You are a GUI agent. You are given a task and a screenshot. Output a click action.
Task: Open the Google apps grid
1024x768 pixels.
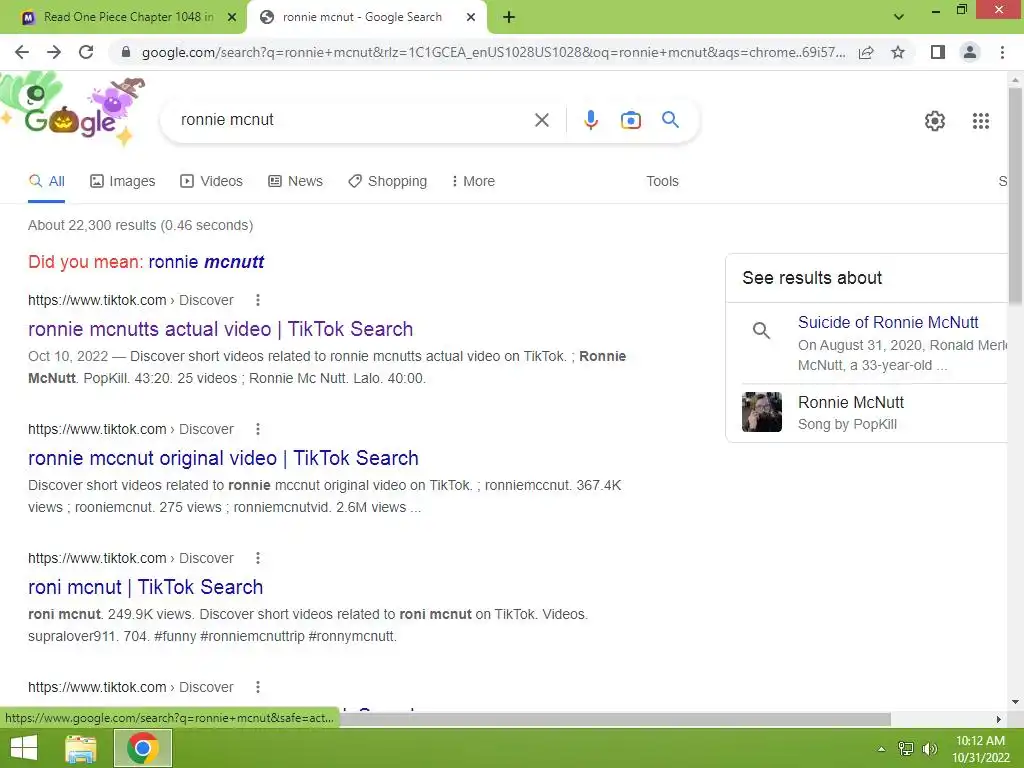[x=980, y=121]
